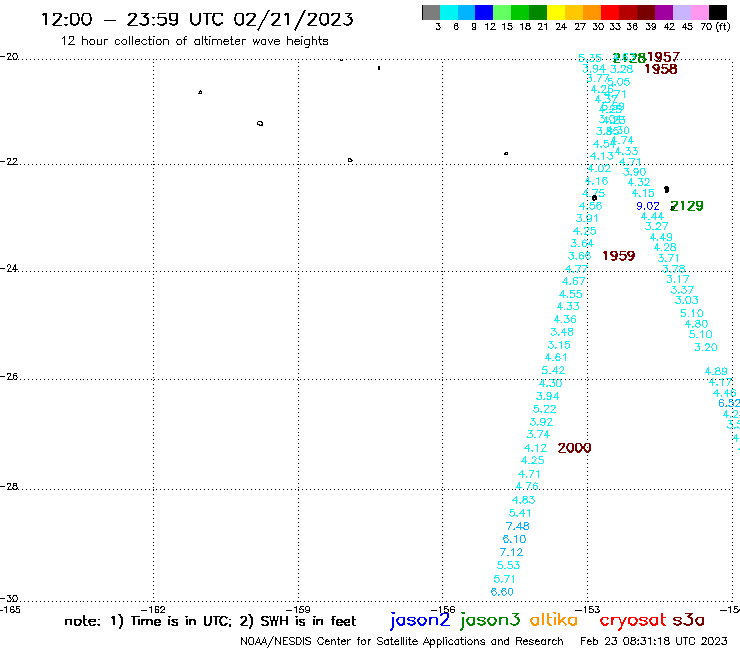
Task: Click the maroon '2000' time label
Action: (574, 448)
